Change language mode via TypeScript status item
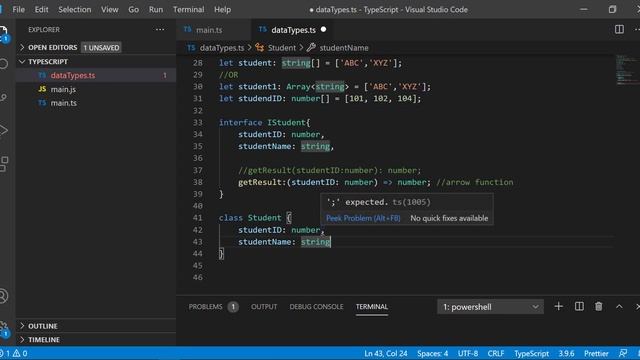Viewport: 640px width, 360px height. (x=531, y=353)
